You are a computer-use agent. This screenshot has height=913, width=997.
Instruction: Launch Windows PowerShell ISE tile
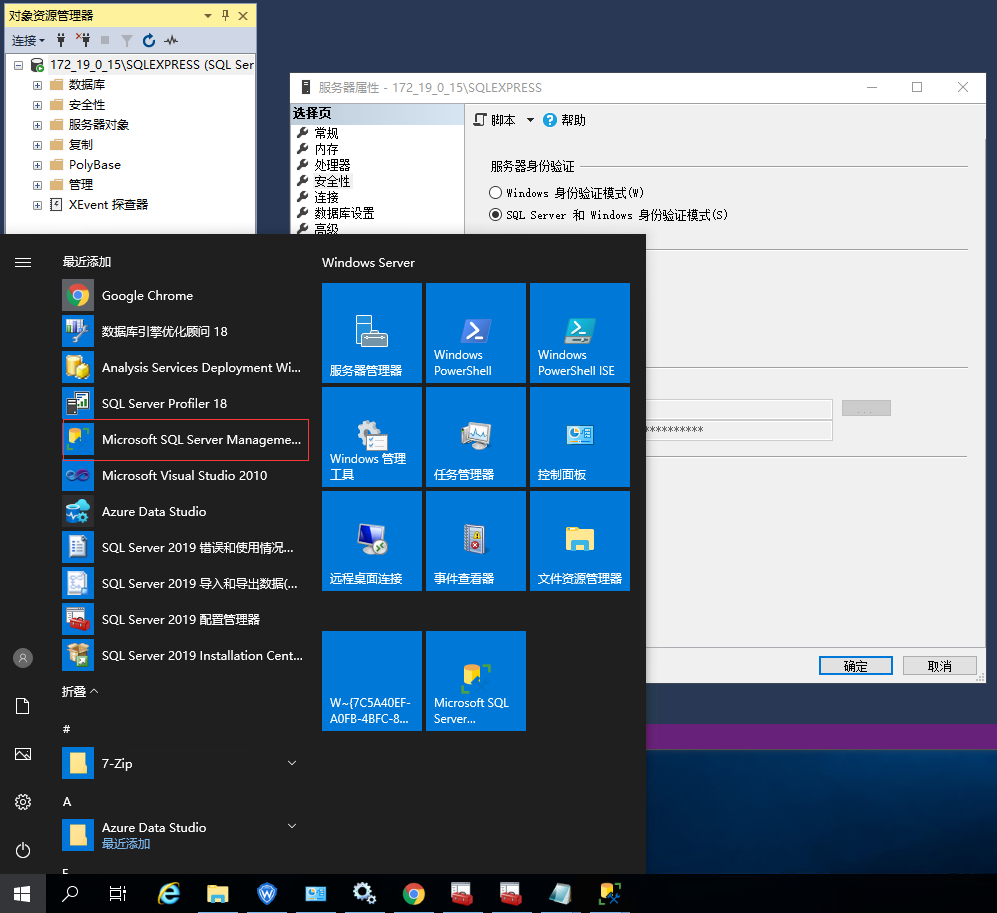pos(579,333)
